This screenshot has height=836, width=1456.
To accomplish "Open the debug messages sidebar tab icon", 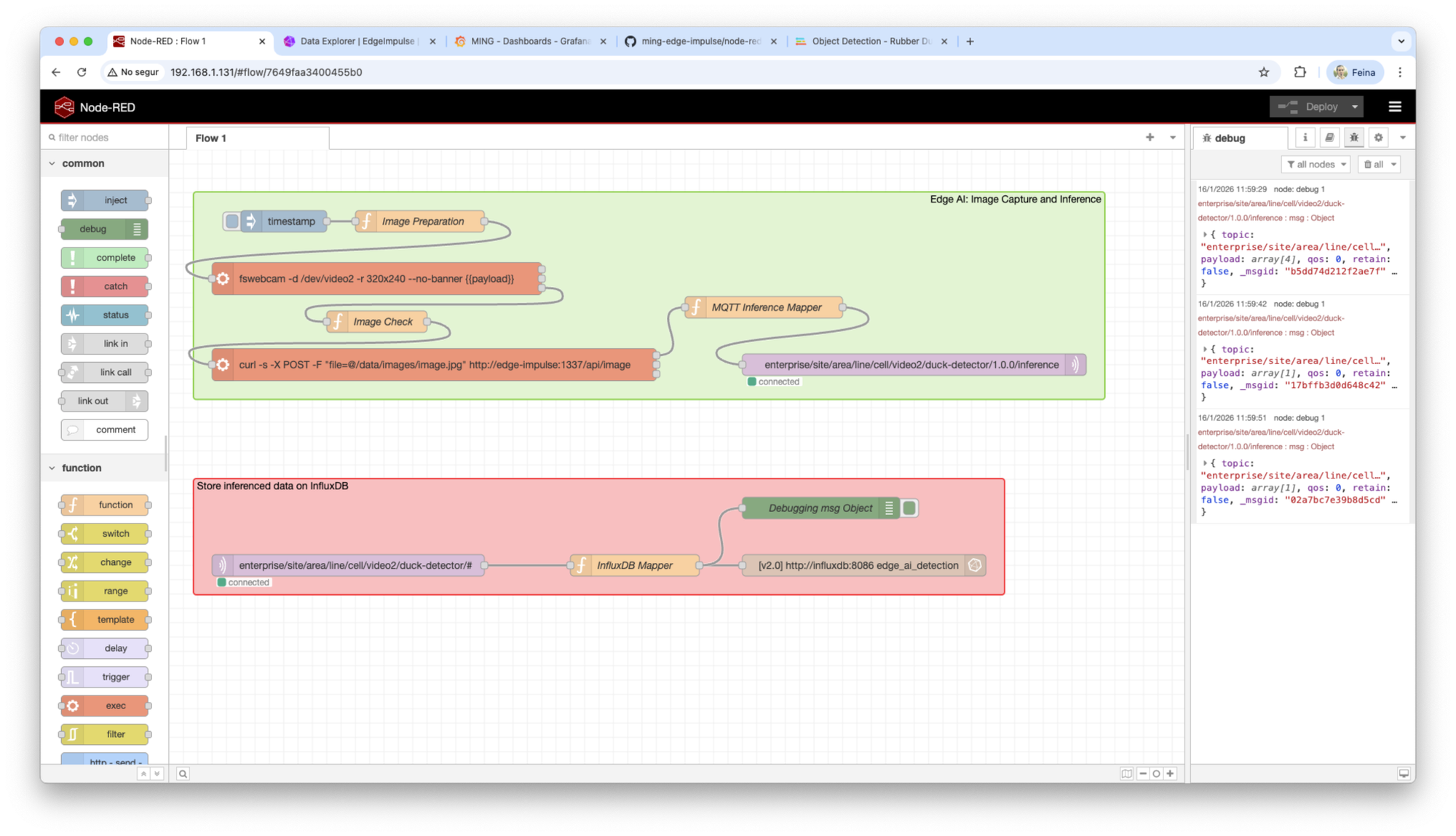I will click(1353, 138).
